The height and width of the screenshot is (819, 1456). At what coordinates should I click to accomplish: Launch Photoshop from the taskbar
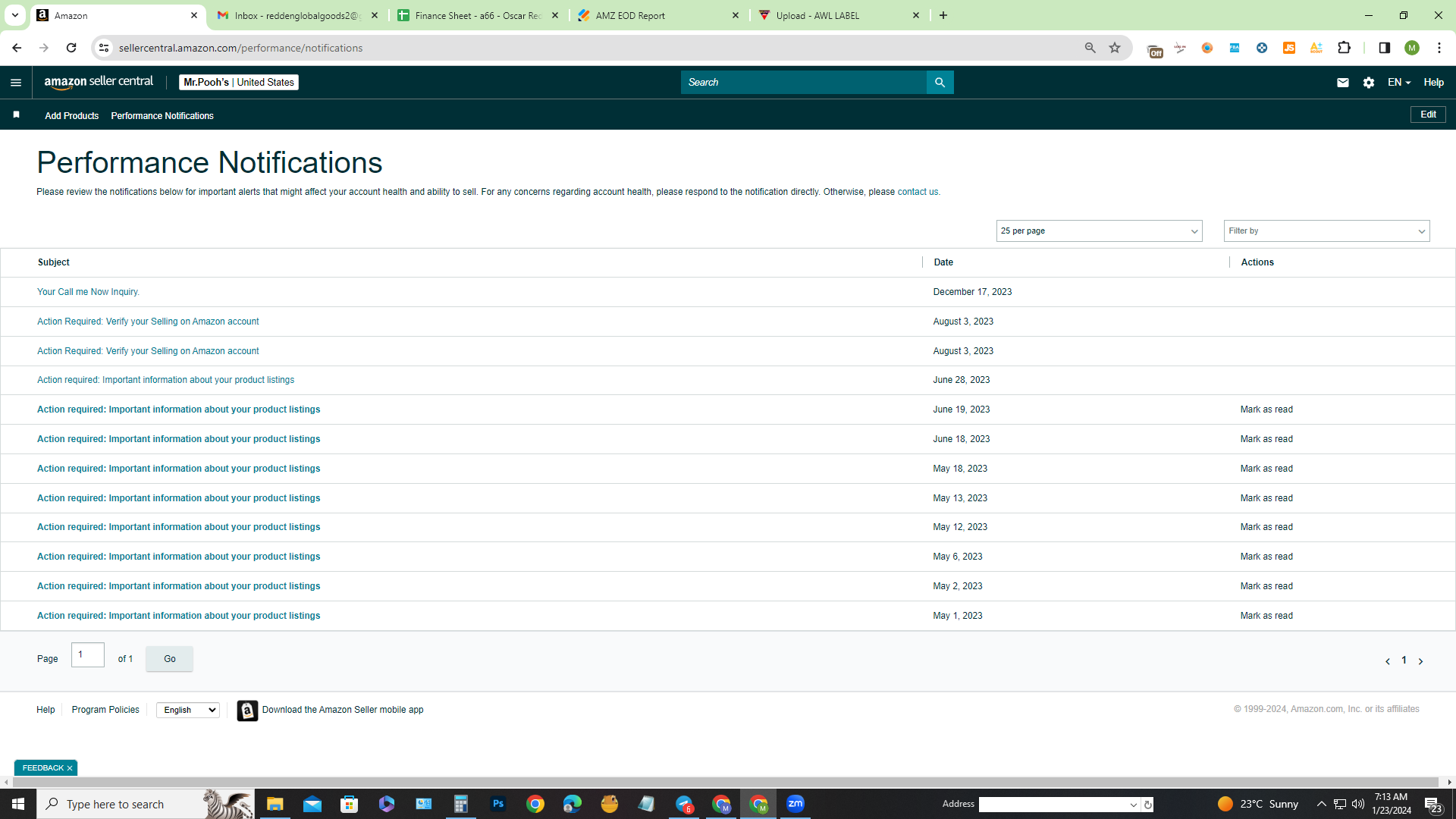498,804
